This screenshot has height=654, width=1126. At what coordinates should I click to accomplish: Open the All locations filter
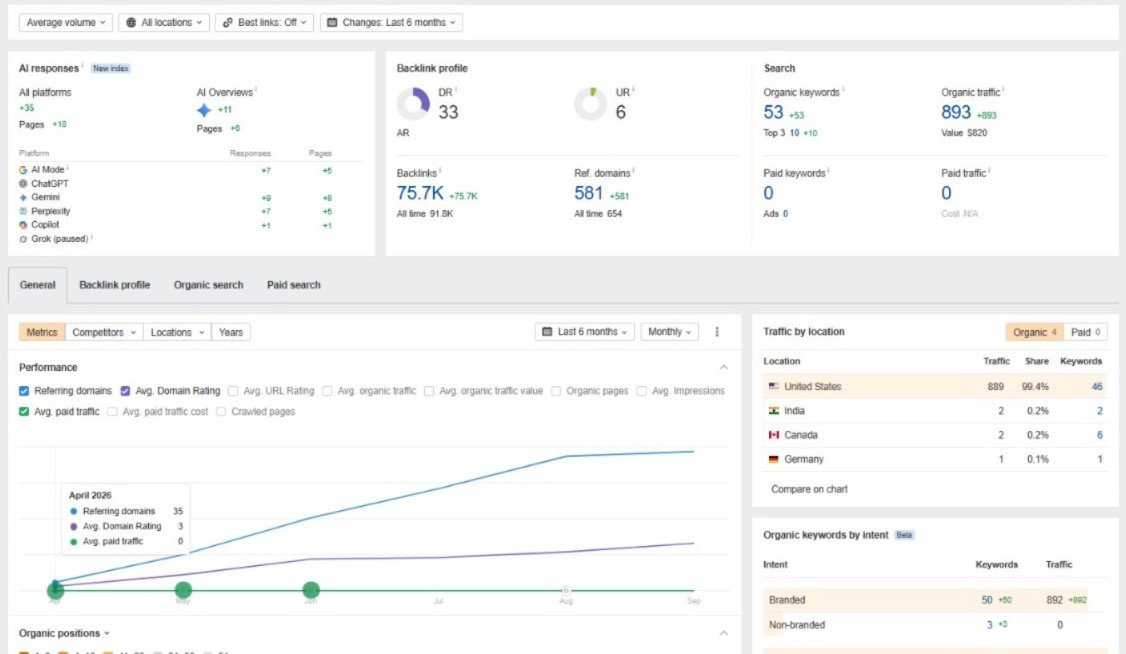click(164, 22)
